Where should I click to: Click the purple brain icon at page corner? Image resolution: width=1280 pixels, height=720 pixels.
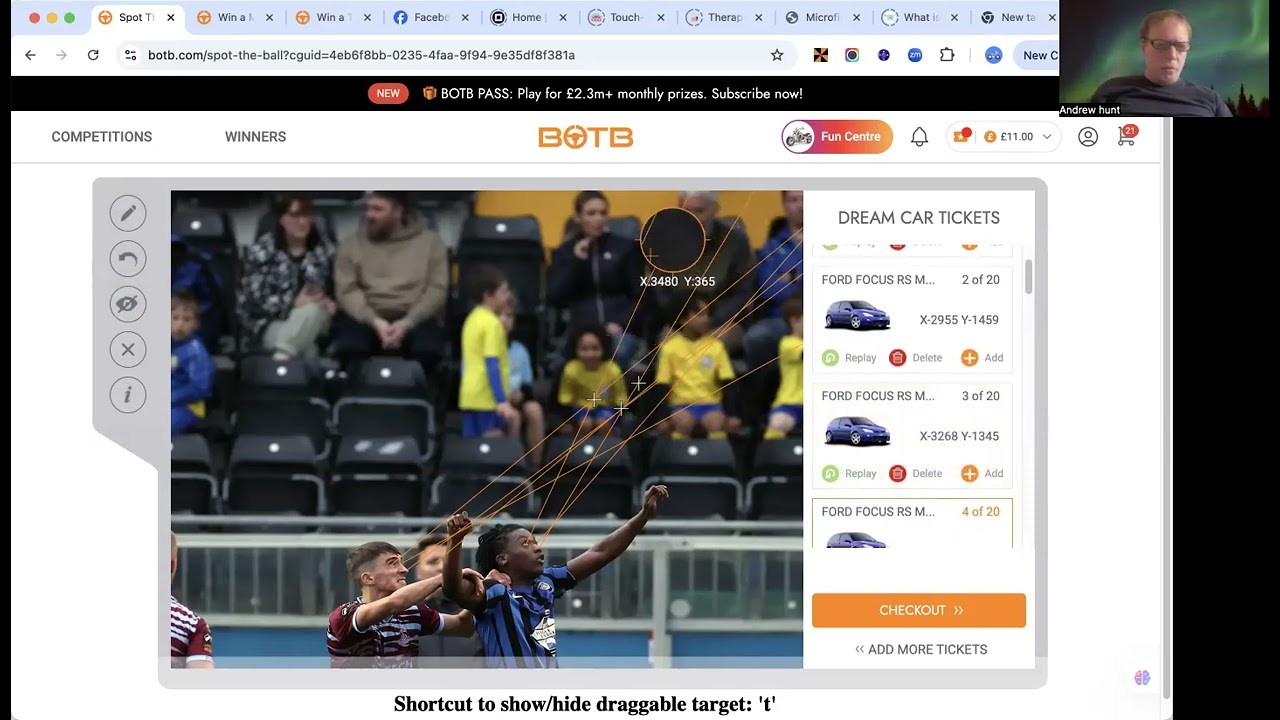click(x=1142, y=678)
